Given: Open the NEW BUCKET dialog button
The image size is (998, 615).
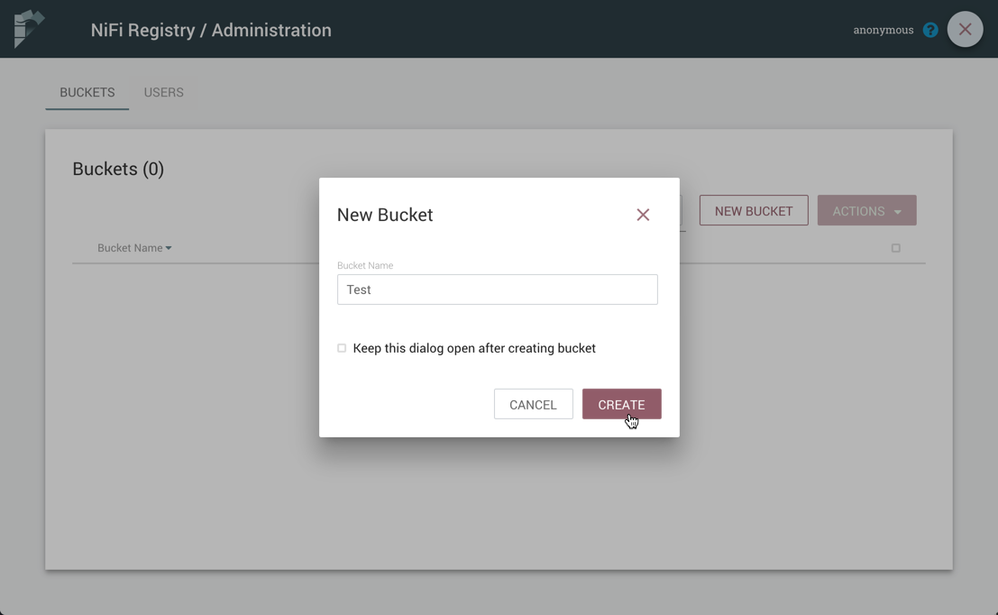Looking at the screenshot, I should [753, 210].
